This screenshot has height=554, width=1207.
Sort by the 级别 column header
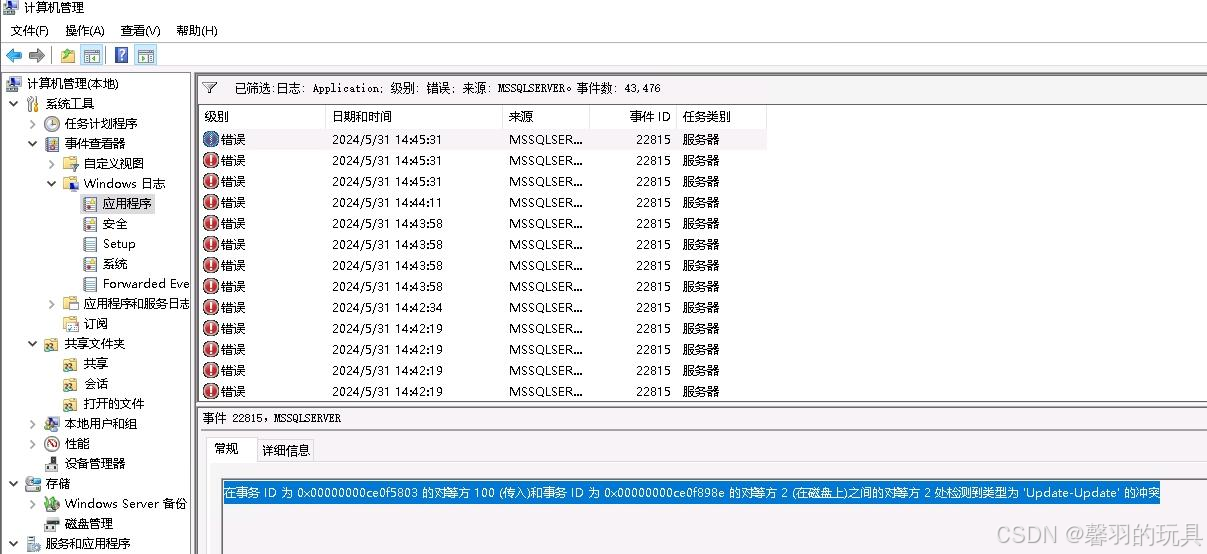pyautogui.click(x=262, y=117)
